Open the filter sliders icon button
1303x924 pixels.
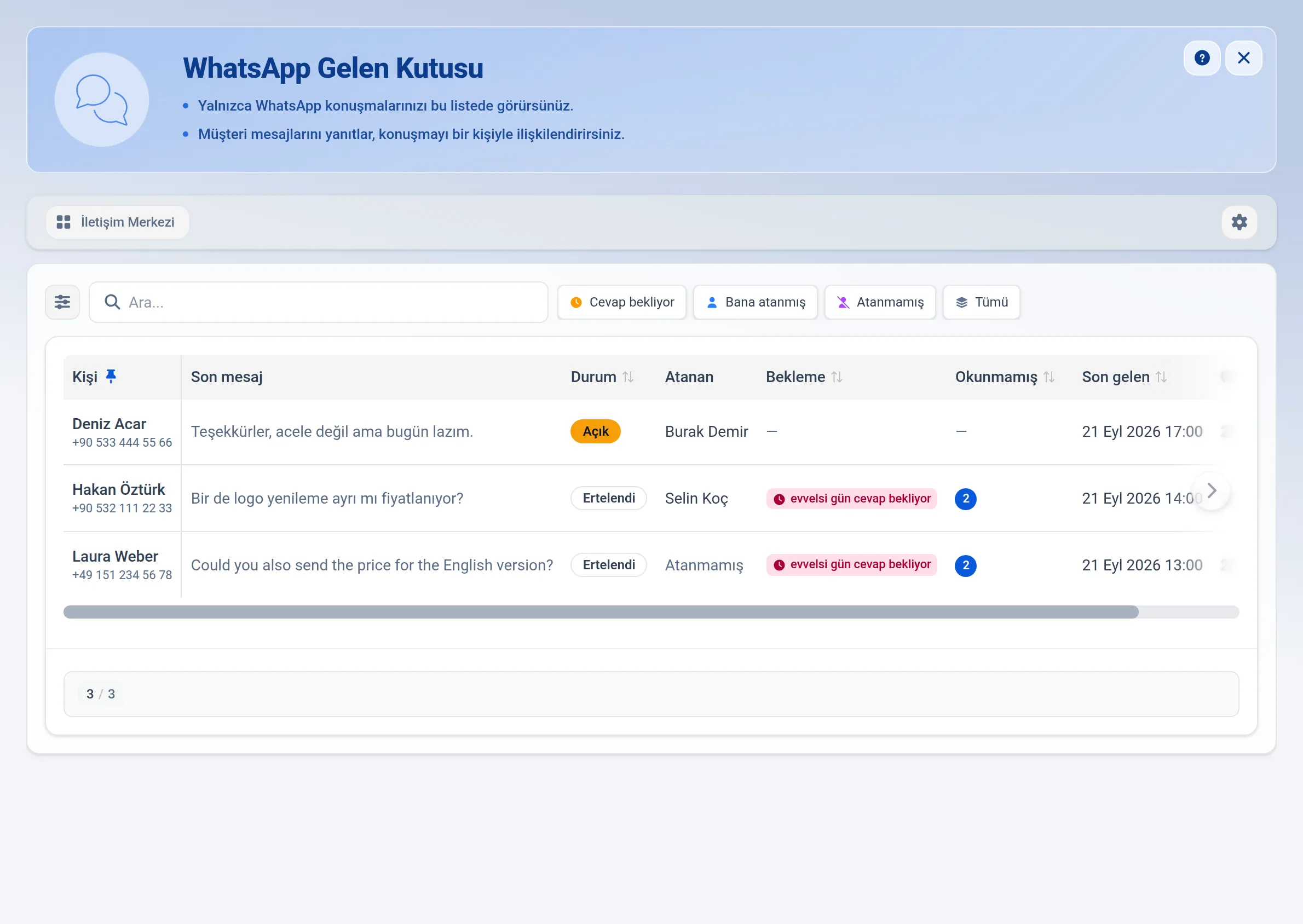pos(62,302)
